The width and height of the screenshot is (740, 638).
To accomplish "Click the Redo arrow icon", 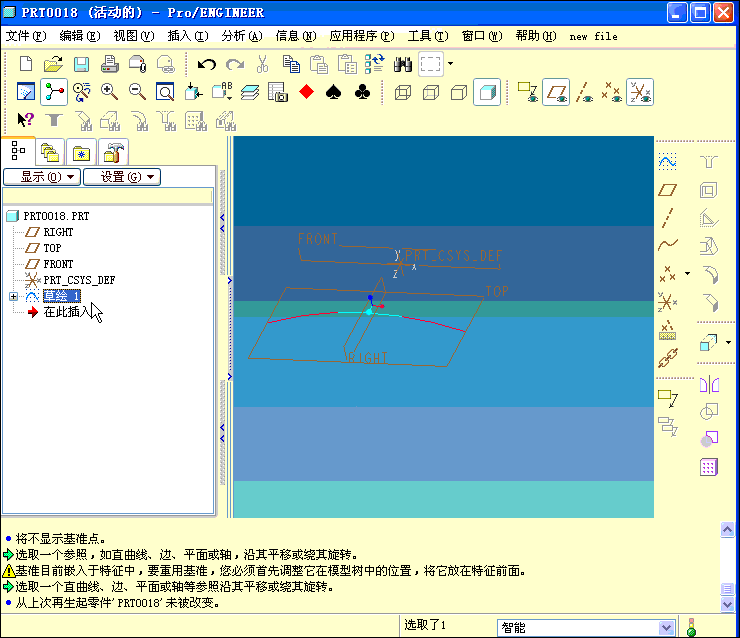I will click(235, 64).
